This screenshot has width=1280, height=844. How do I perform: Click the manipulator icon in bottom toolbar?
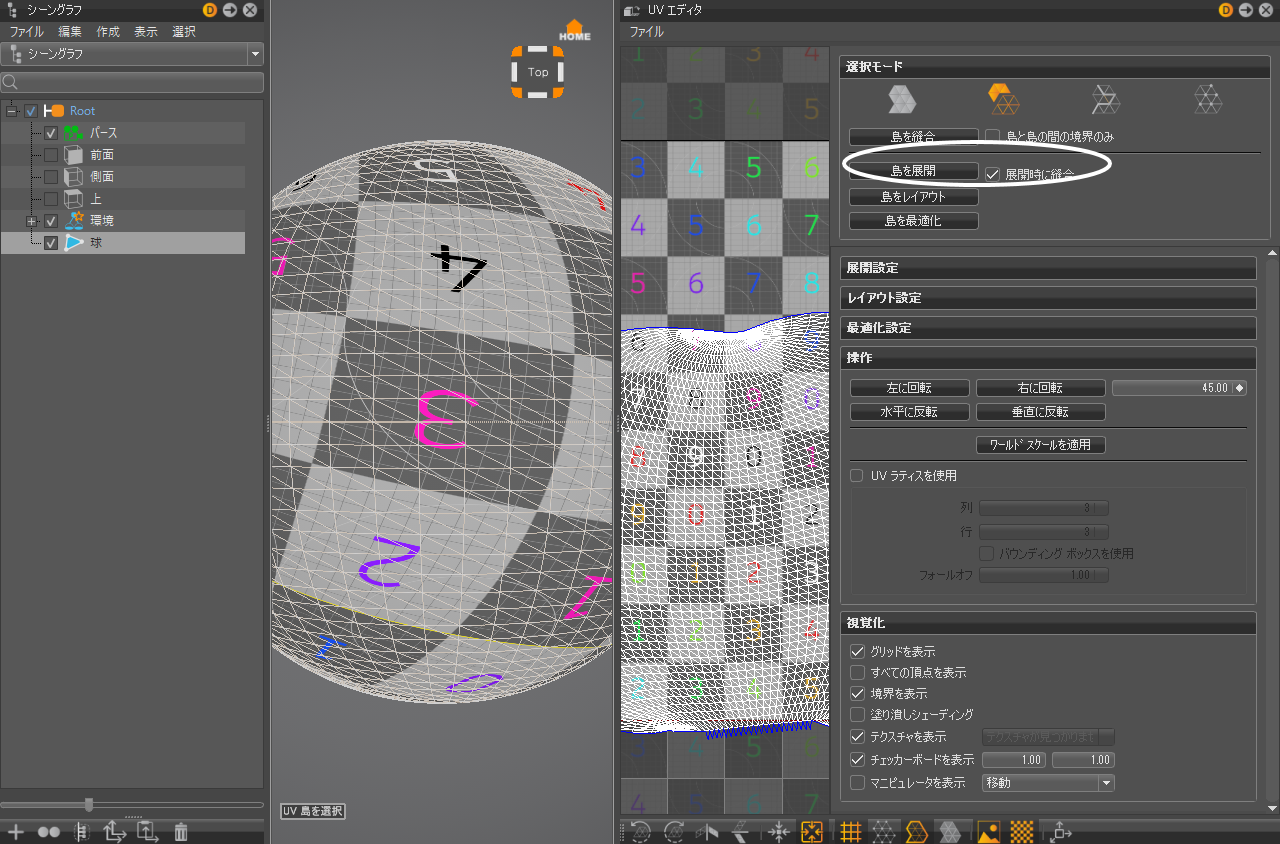1061,830
